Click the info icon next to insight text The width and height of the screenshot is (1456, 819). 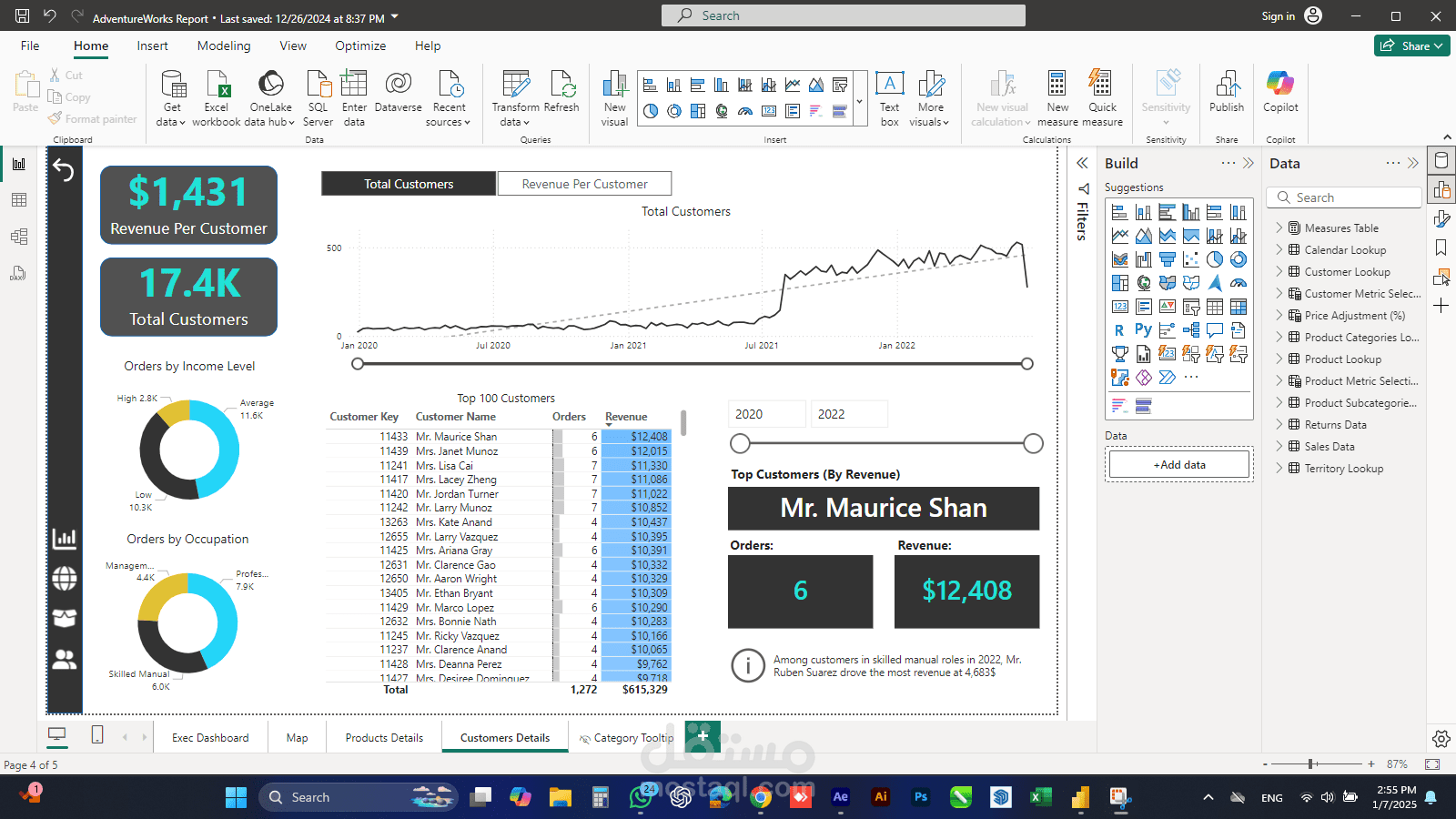pos(748,665)
